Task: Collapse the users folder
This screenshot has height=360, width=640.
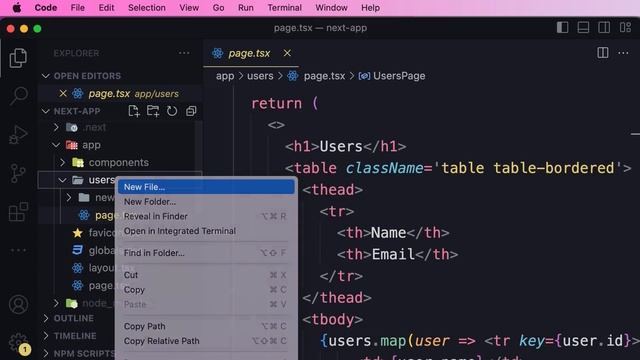Action: (x=62, y=180)
